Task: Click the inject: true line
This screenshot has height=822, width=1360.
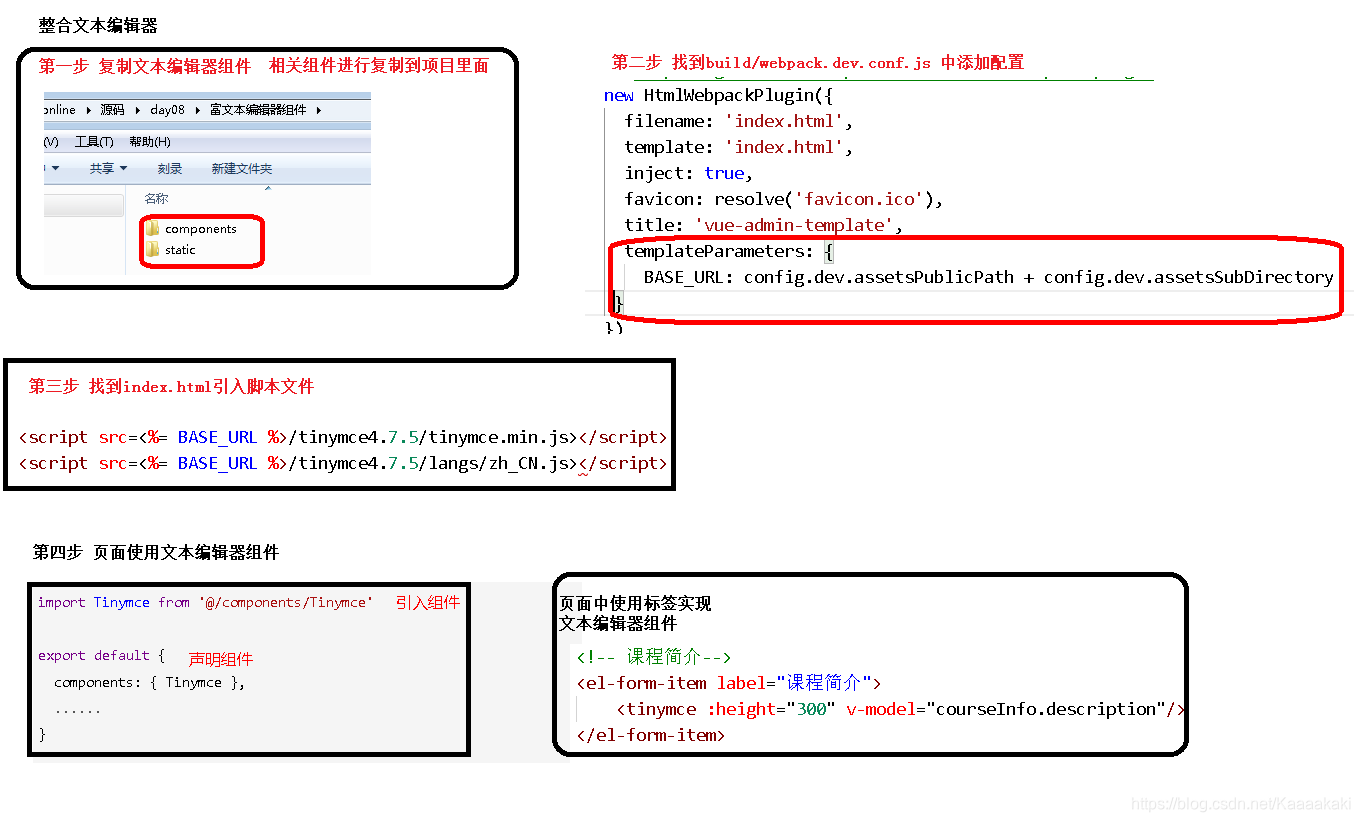Action: (x=688, y=174)
